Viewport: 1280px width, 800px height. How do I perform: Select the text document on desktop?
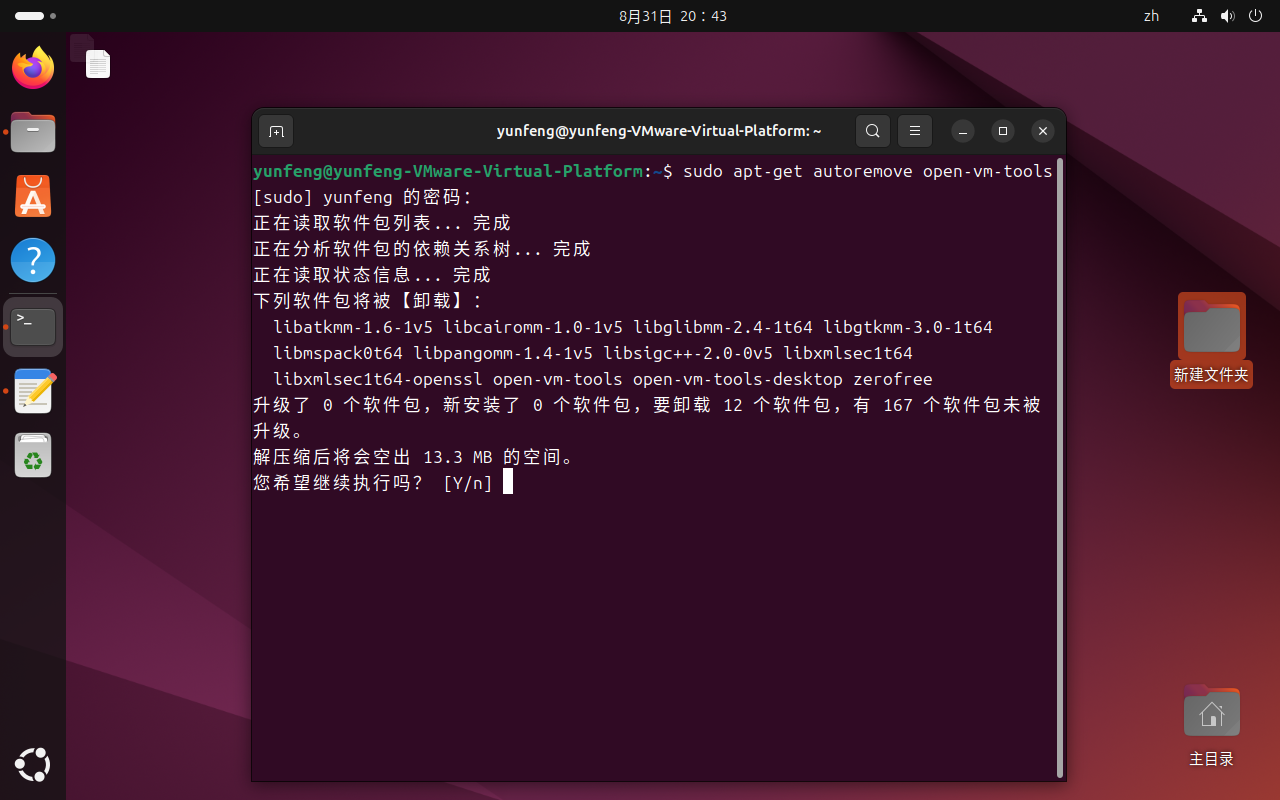pyautogui.click(x=97, y=64)
